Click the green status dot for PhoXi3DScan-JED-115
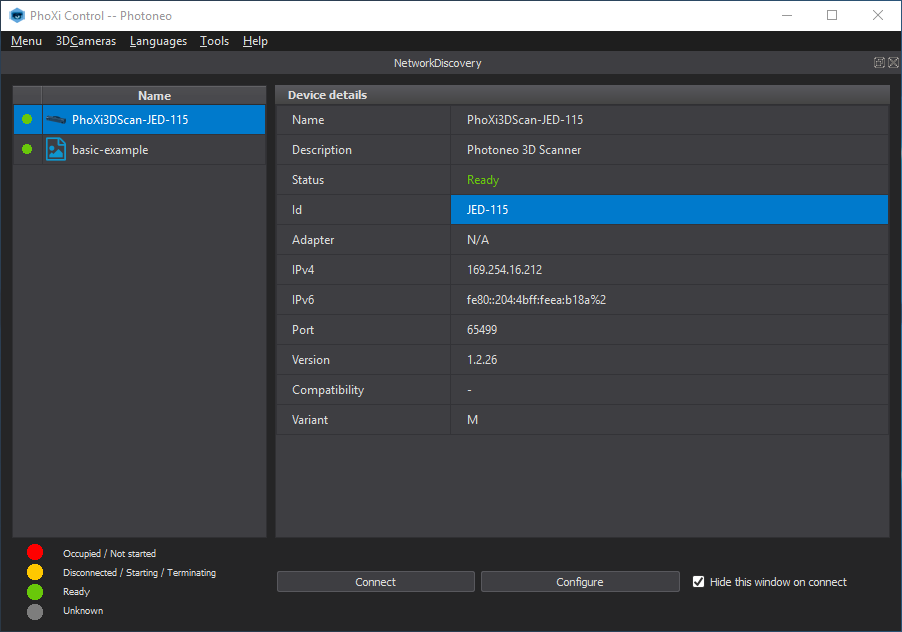Screen dimensions: 902x632 pos(27,120)
